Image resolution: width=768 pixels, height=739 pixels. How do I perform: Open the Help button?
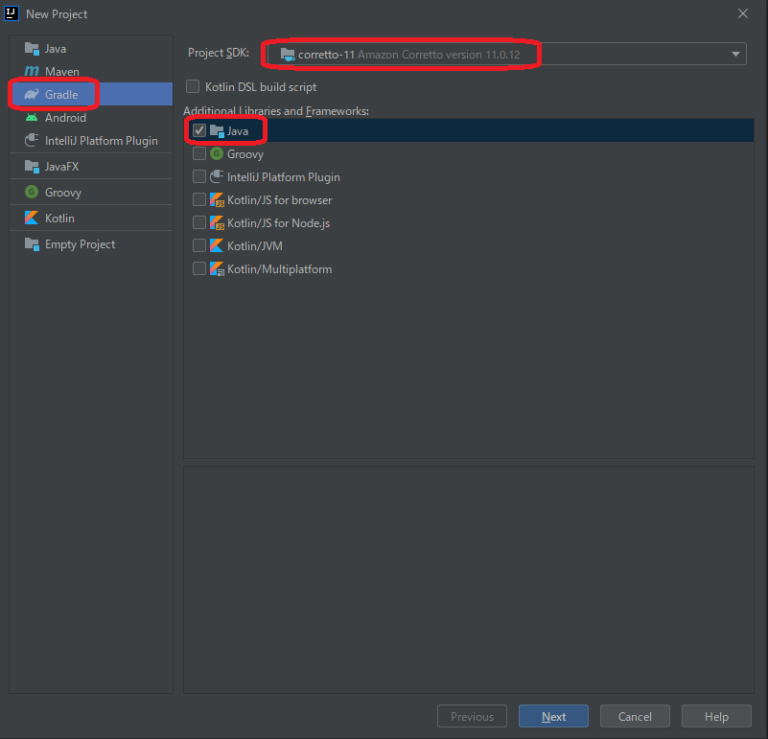[717, 716]
